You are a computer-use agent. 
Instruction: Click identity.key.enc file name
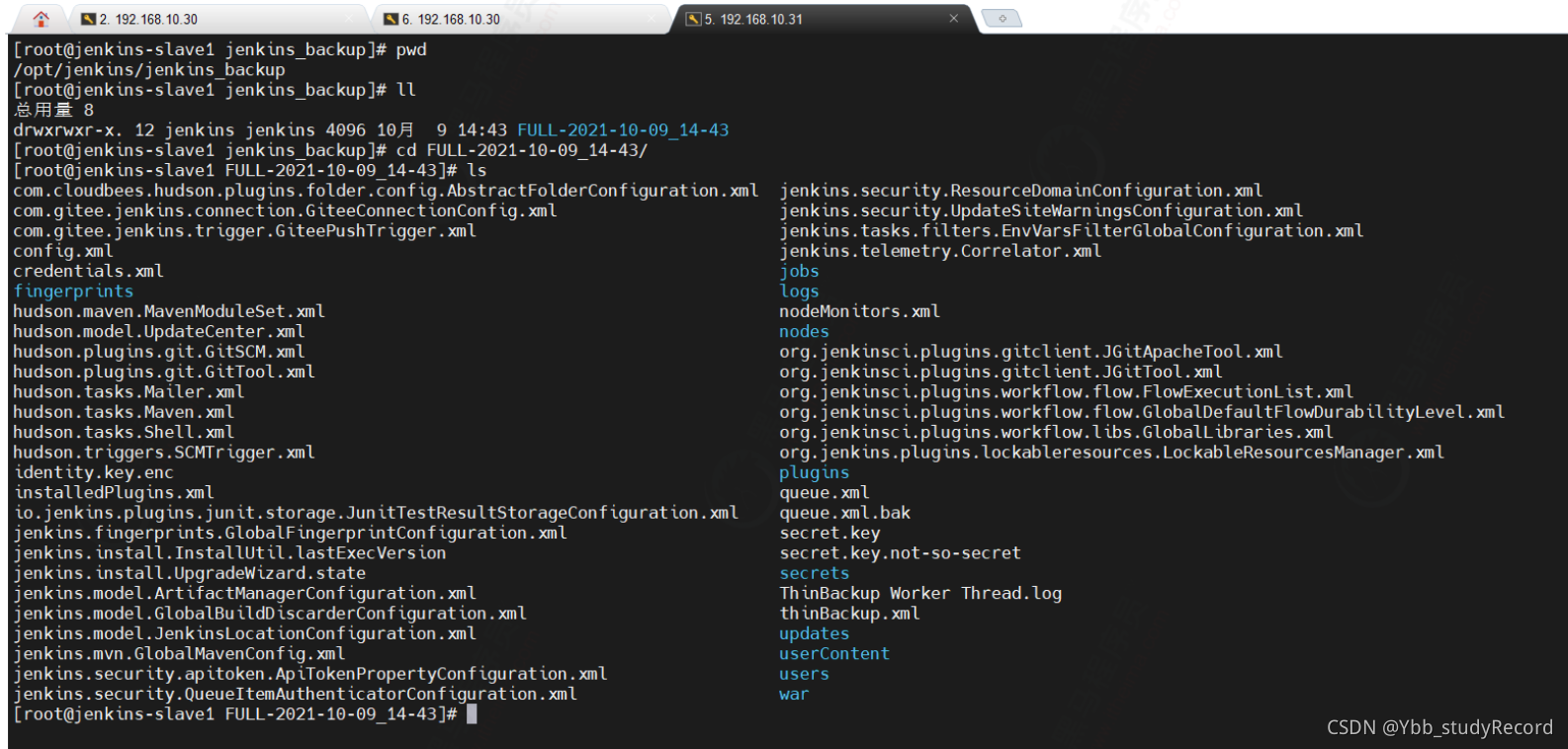pyautogui.click(x=94, y=472)
